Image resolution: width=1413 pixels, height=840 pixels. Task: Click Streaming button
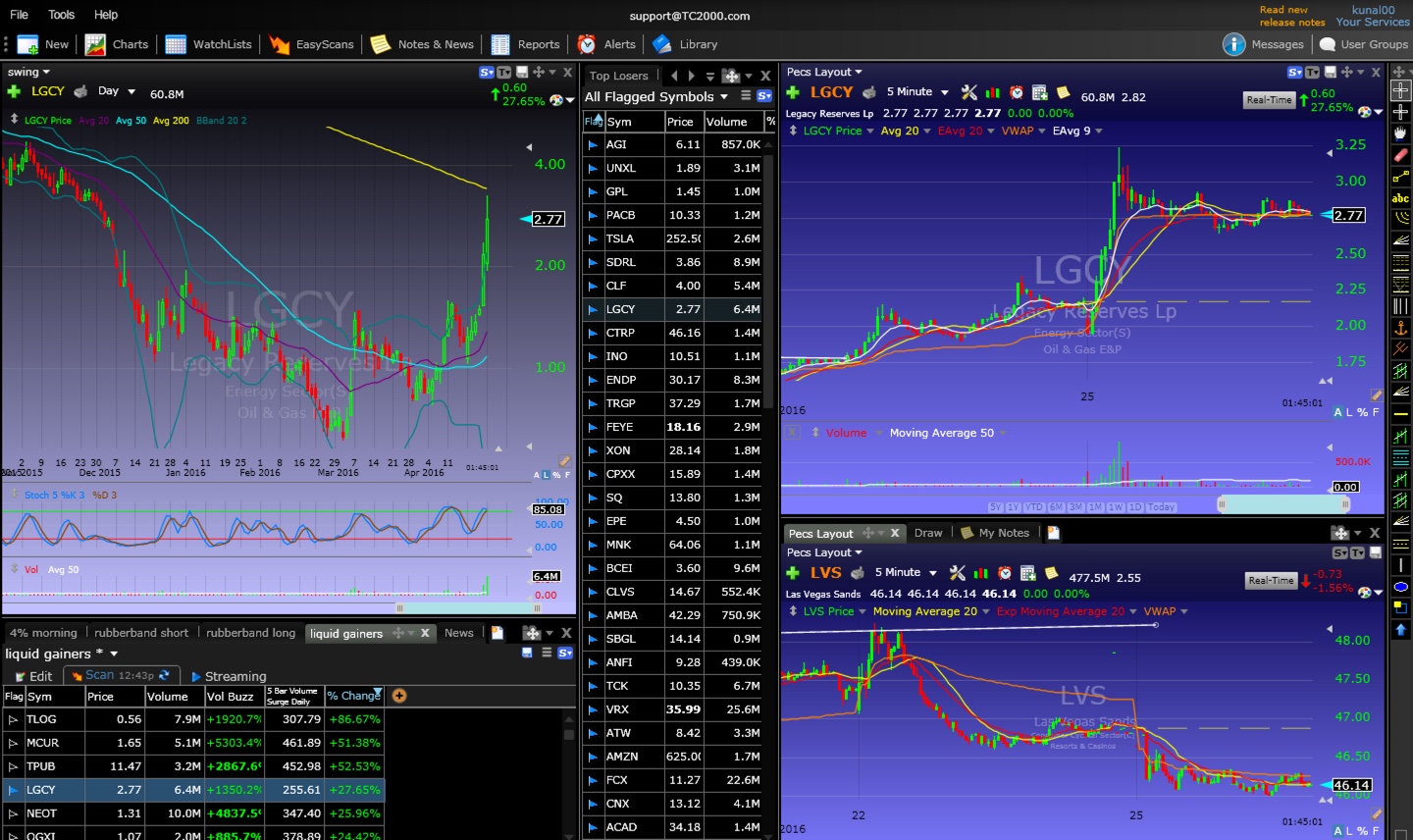pos(228,676)
